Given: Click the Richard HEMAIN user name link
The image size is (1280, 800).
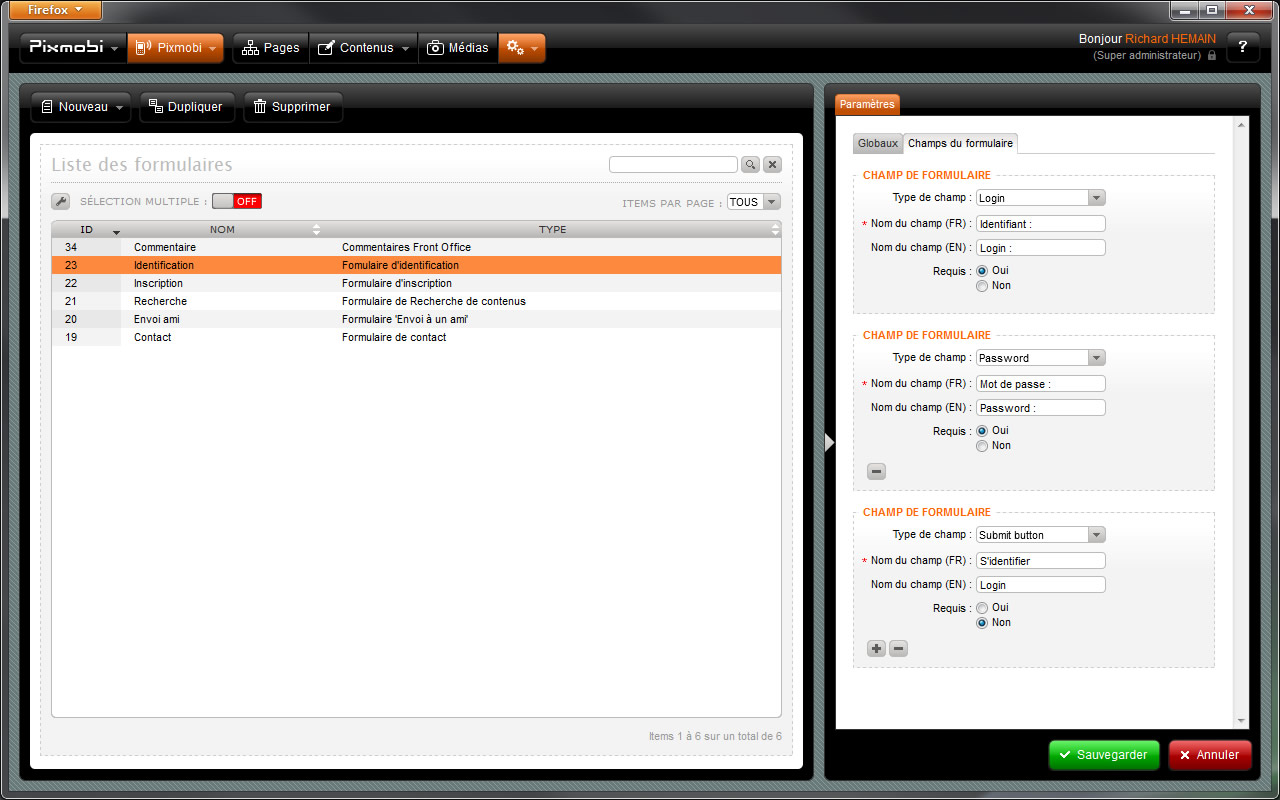Looking at the screenshot, I should tap(1170, 39).
